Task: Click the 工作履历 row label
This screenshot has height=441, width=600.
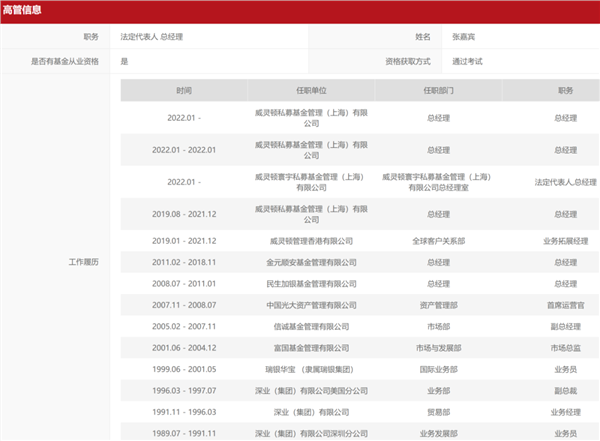Action: point(83,262)
